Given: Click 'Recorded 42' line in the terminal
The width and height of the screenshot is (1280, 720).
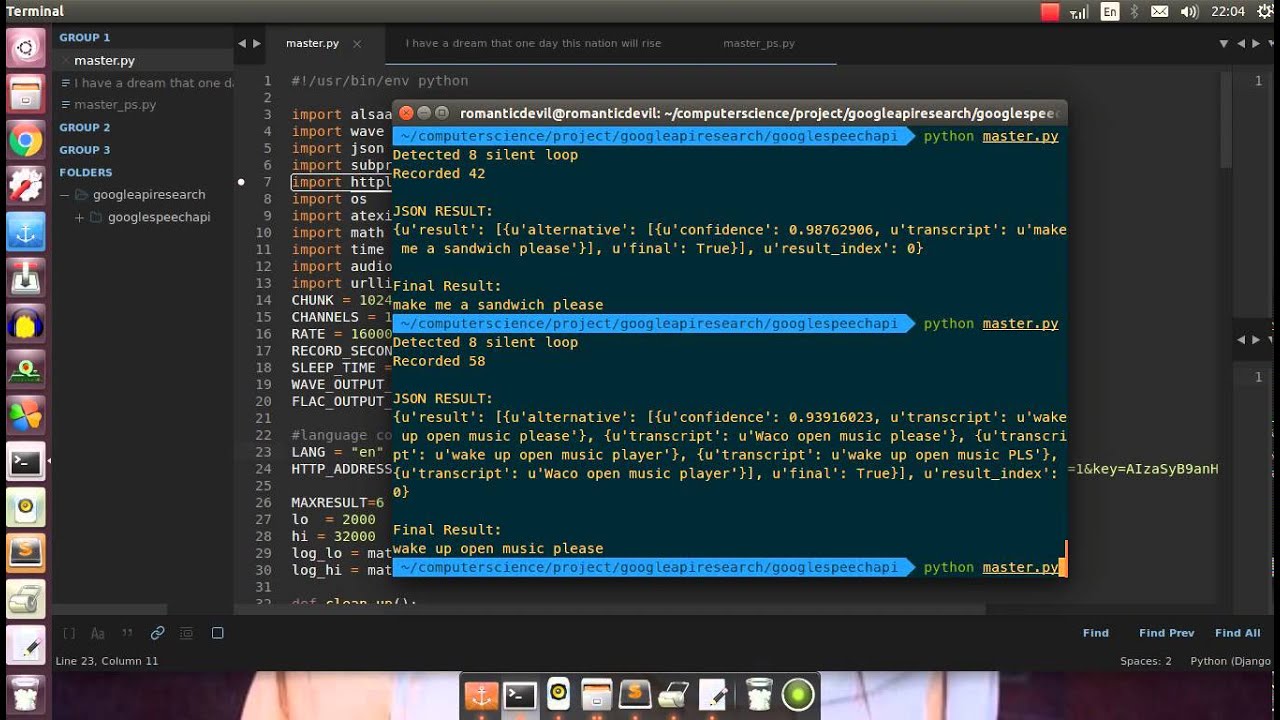Looking at the screenshot, I should coord(438,173).
